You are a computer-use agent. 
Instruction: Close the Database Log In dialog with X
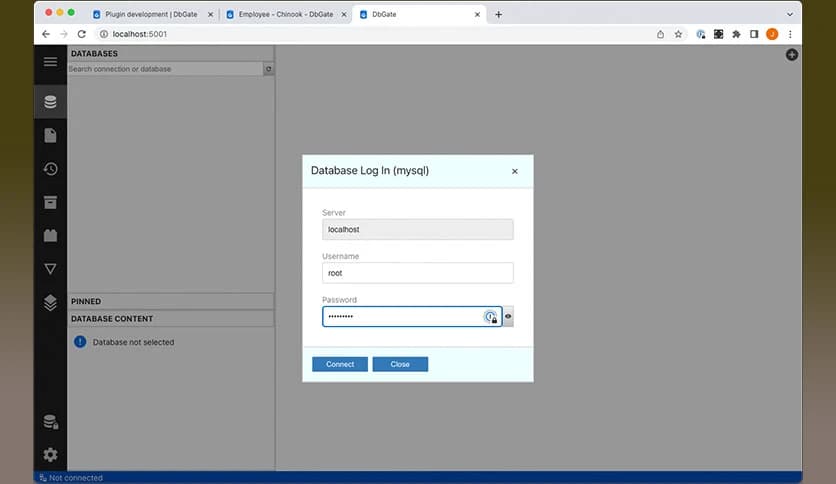tap(515, 171)
